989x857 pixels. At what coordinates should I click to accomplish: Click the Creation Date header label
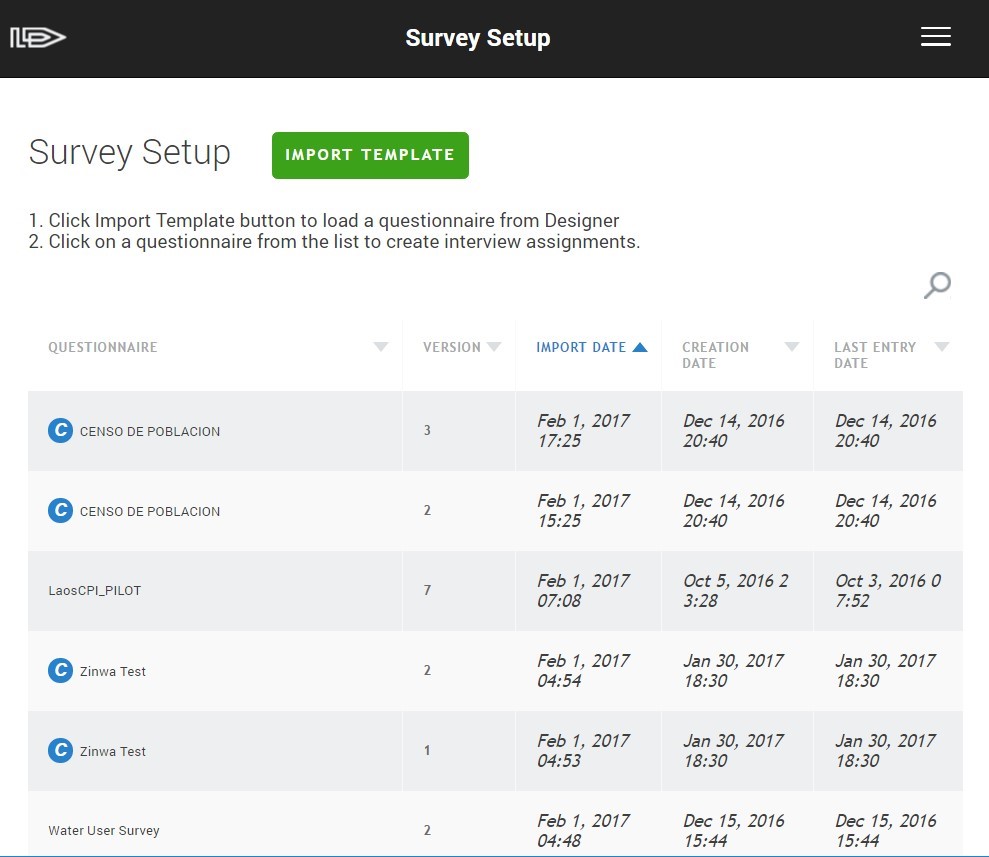[x=715, y=355]
